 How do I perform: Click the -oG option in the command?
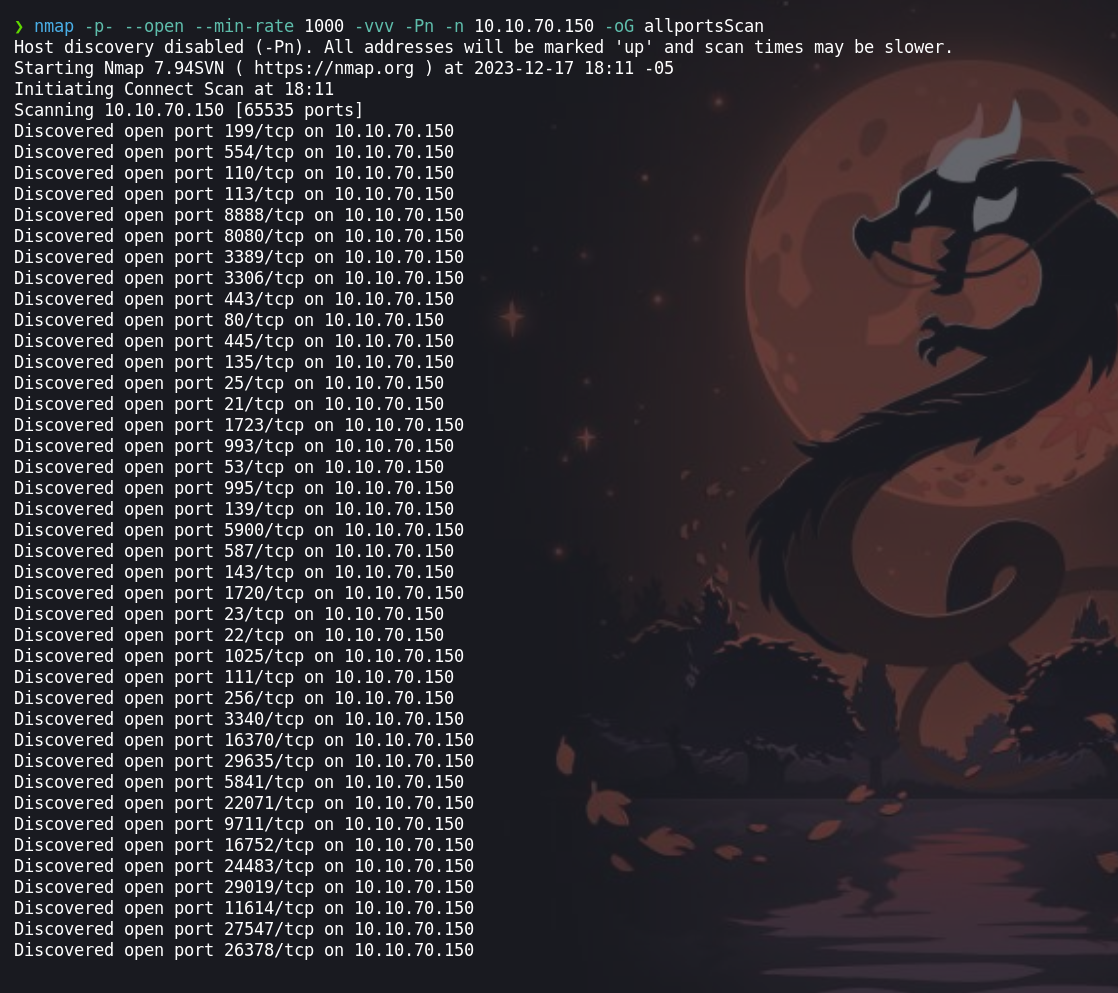click(x=619, y=26)
